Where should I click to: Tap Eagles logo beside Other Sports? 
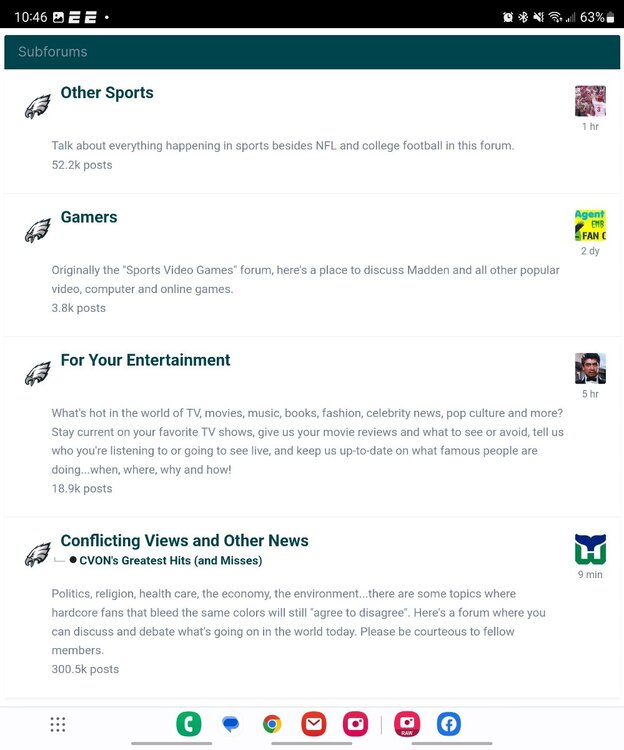[x=38, y=106]
